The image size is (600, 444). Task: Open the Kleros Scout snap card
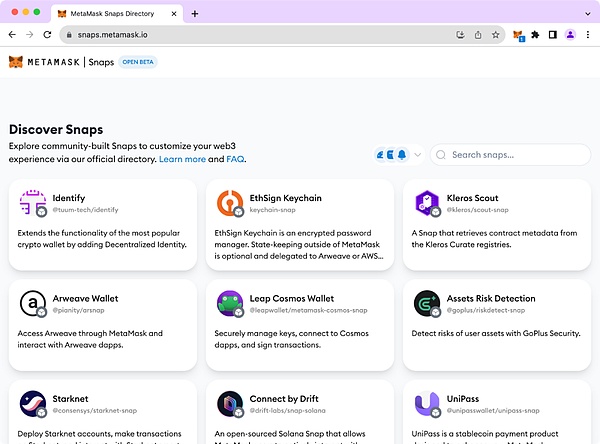click(497, 225)
